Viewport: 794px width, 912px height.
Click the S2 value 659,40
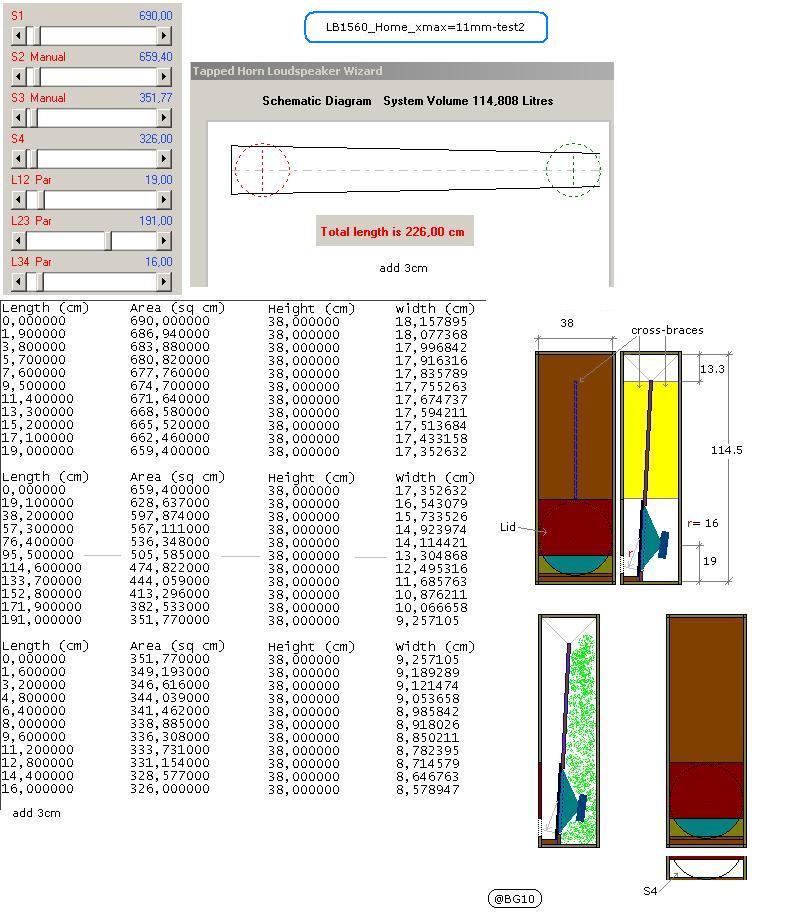coord(156,57)
